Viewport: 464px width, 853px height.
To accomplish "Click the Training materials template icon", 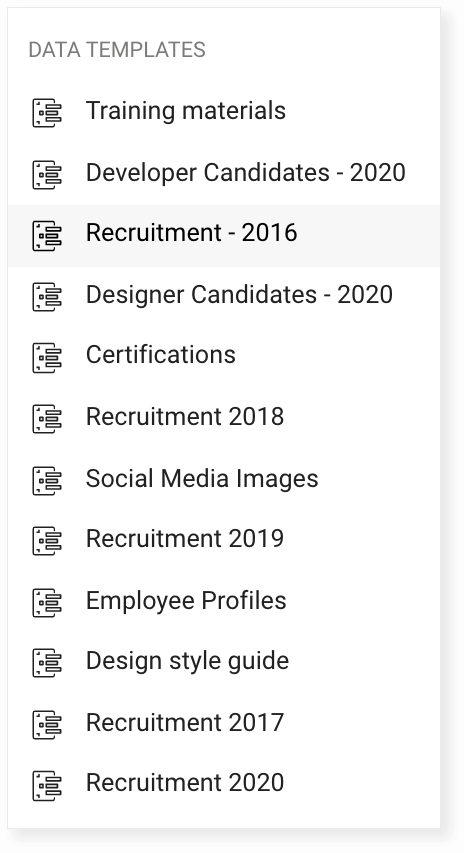I will [47, 113].
